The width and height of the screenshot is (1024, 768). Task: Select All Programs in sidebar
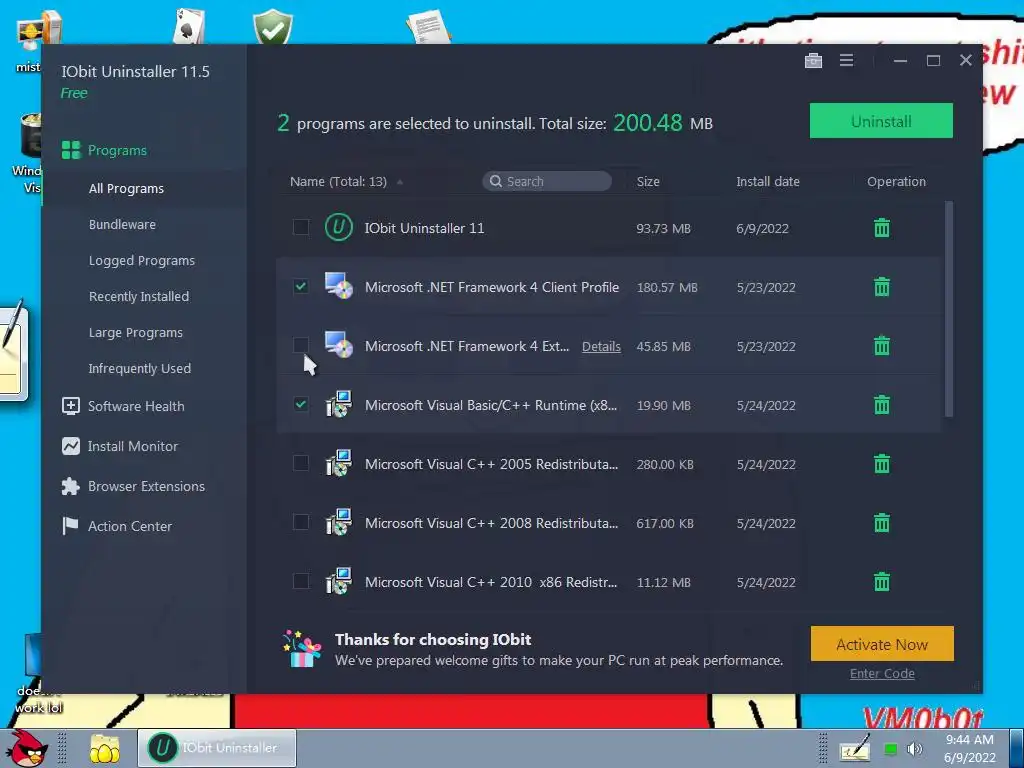[x=126, y=188]
